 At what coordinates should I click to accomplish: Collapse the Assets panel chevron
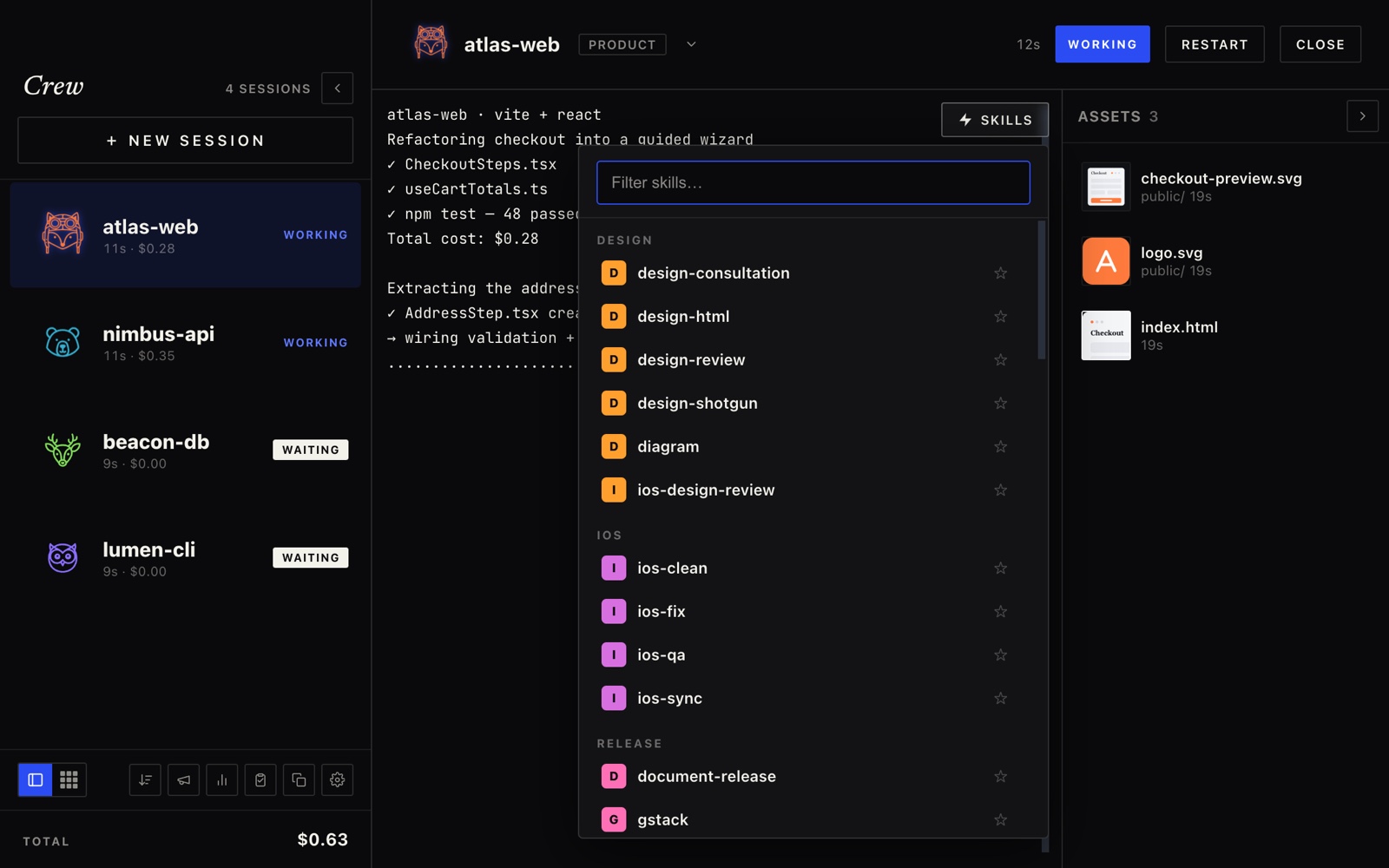tap(1362, 116)
